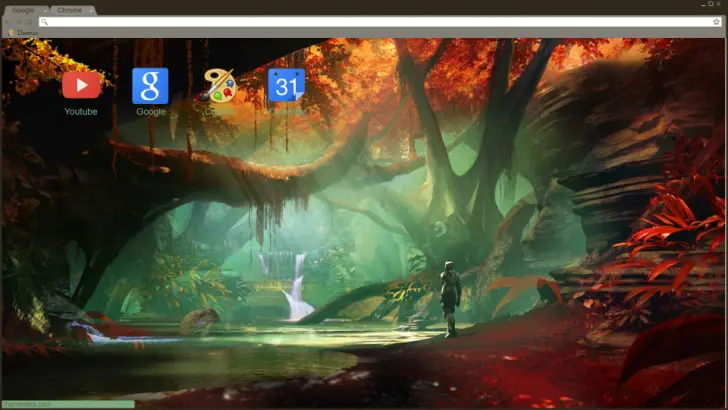Click the Youtube text label under the icon
The height and width of the screenshot is (410, 728).
81,112
